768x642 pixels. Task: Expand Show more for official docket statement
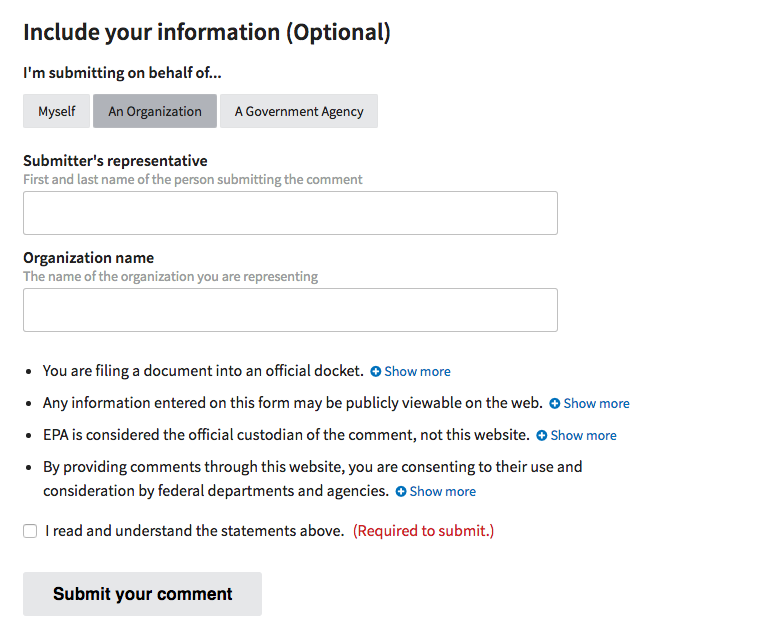click(x=417, y=371)
